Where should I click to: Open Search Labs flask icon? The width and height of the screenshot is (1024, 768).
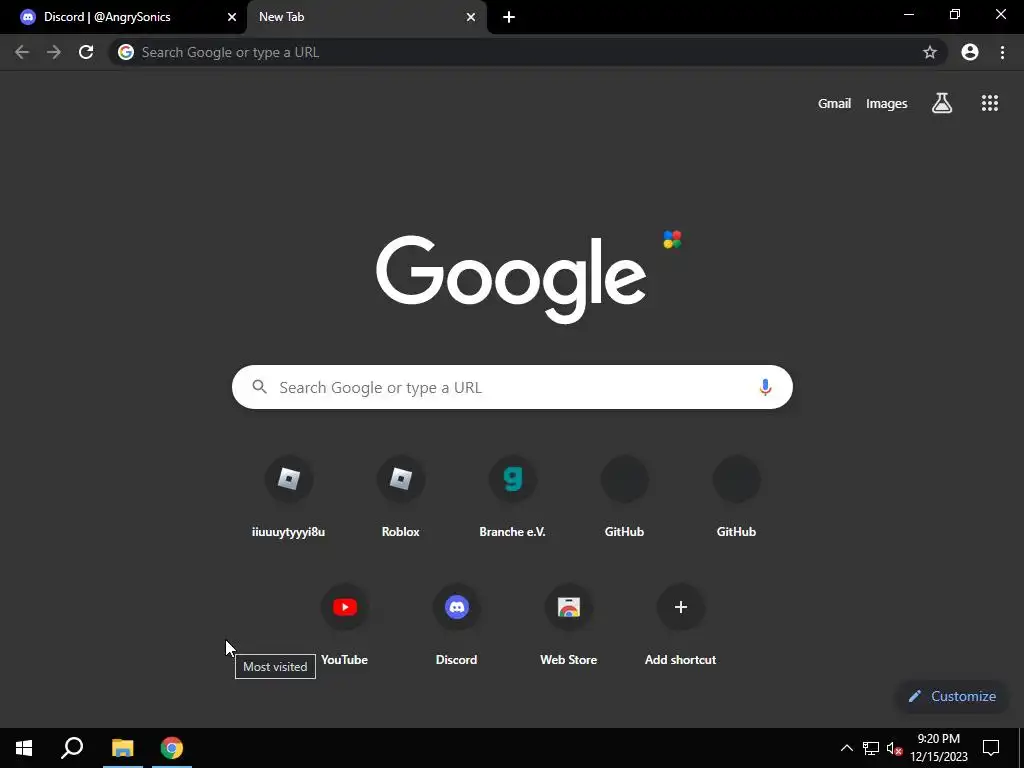942,103
